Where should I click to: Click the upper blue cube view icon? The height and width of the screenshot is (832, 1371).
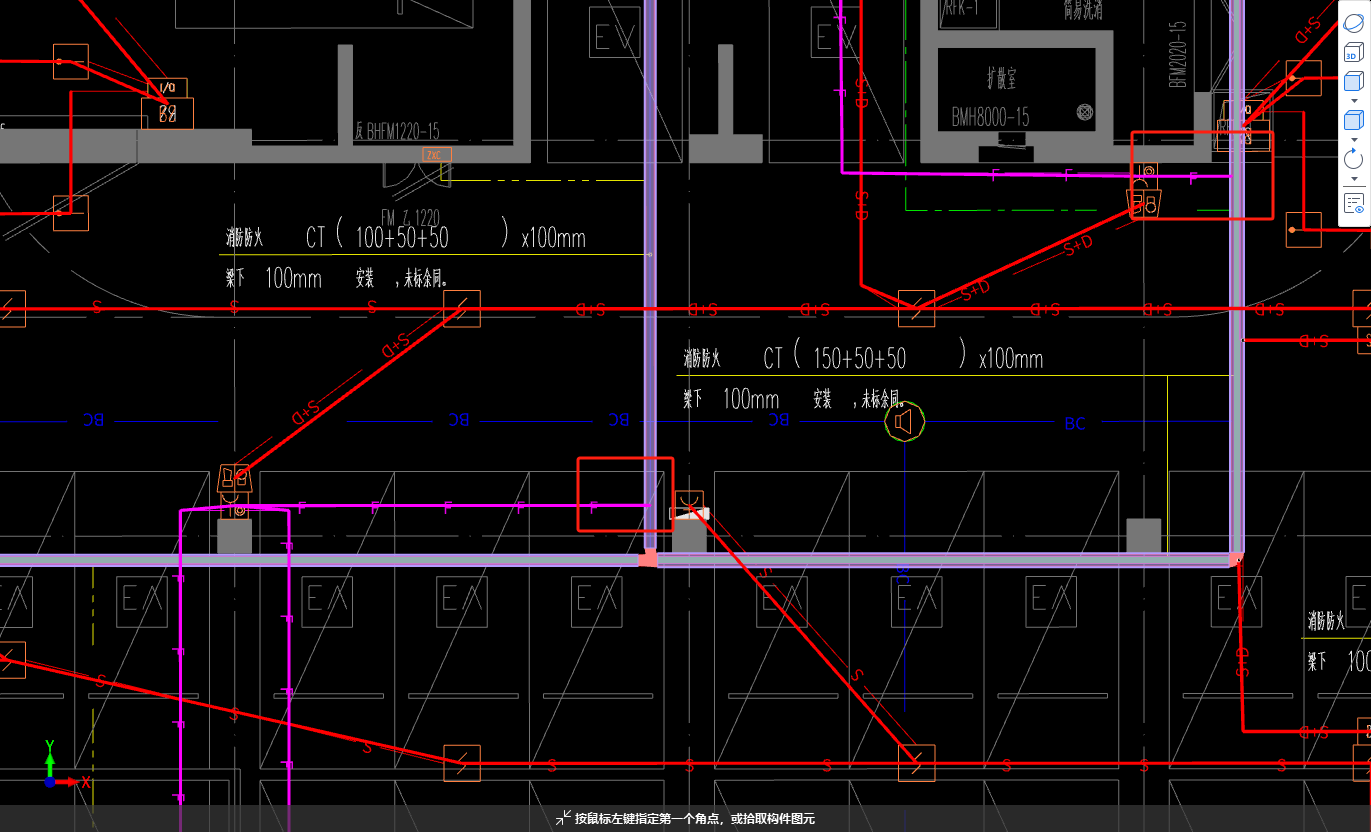(x=1353, y=83)
